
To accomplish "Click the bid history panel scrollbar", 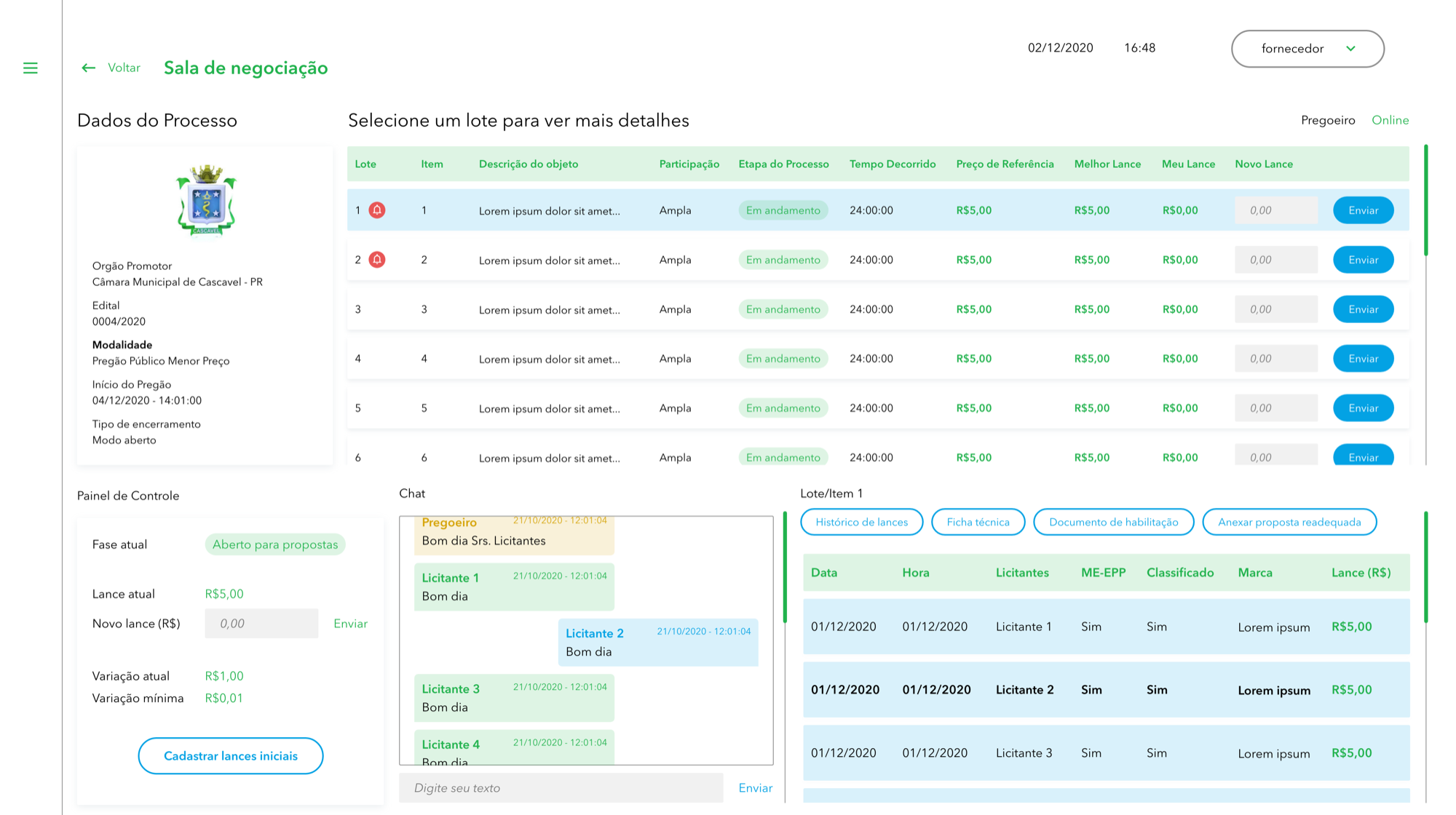I will tap(1425, 568).
